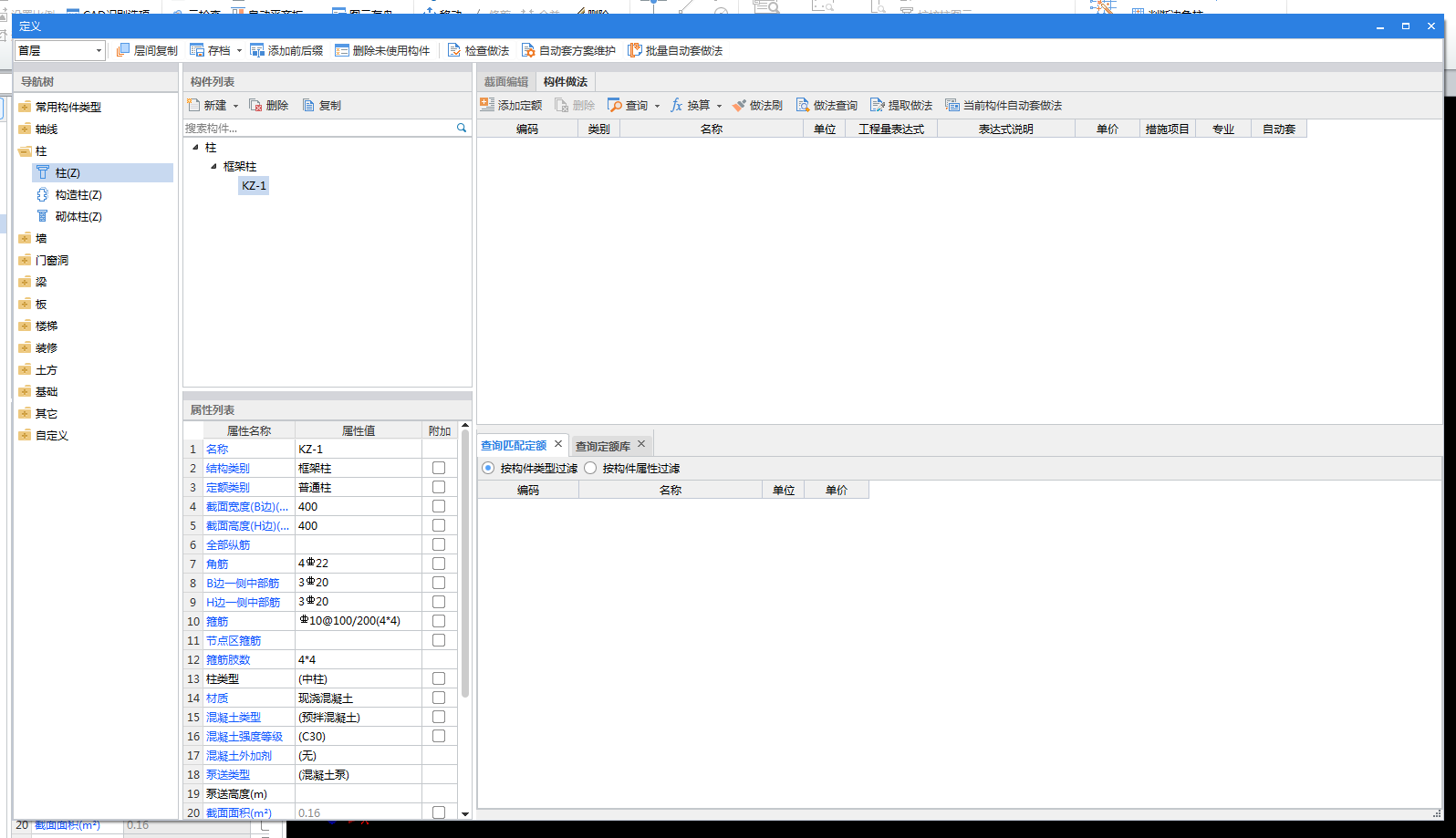
Task: Expand the 基础 tree folder
Action: pyautogui.click(x=25, y=391)
